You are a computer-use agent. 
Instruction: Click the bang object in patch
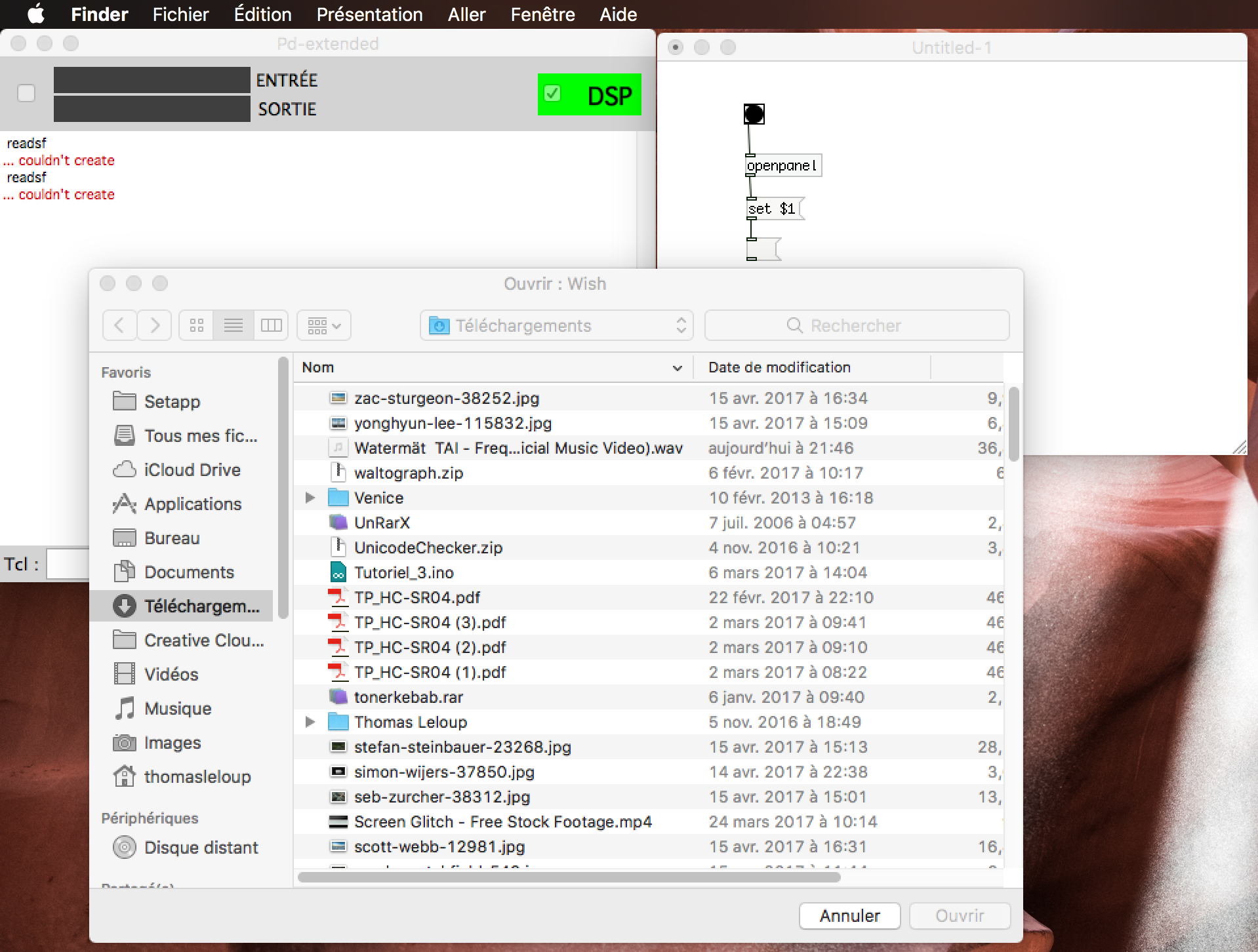[x=754, y=114]
